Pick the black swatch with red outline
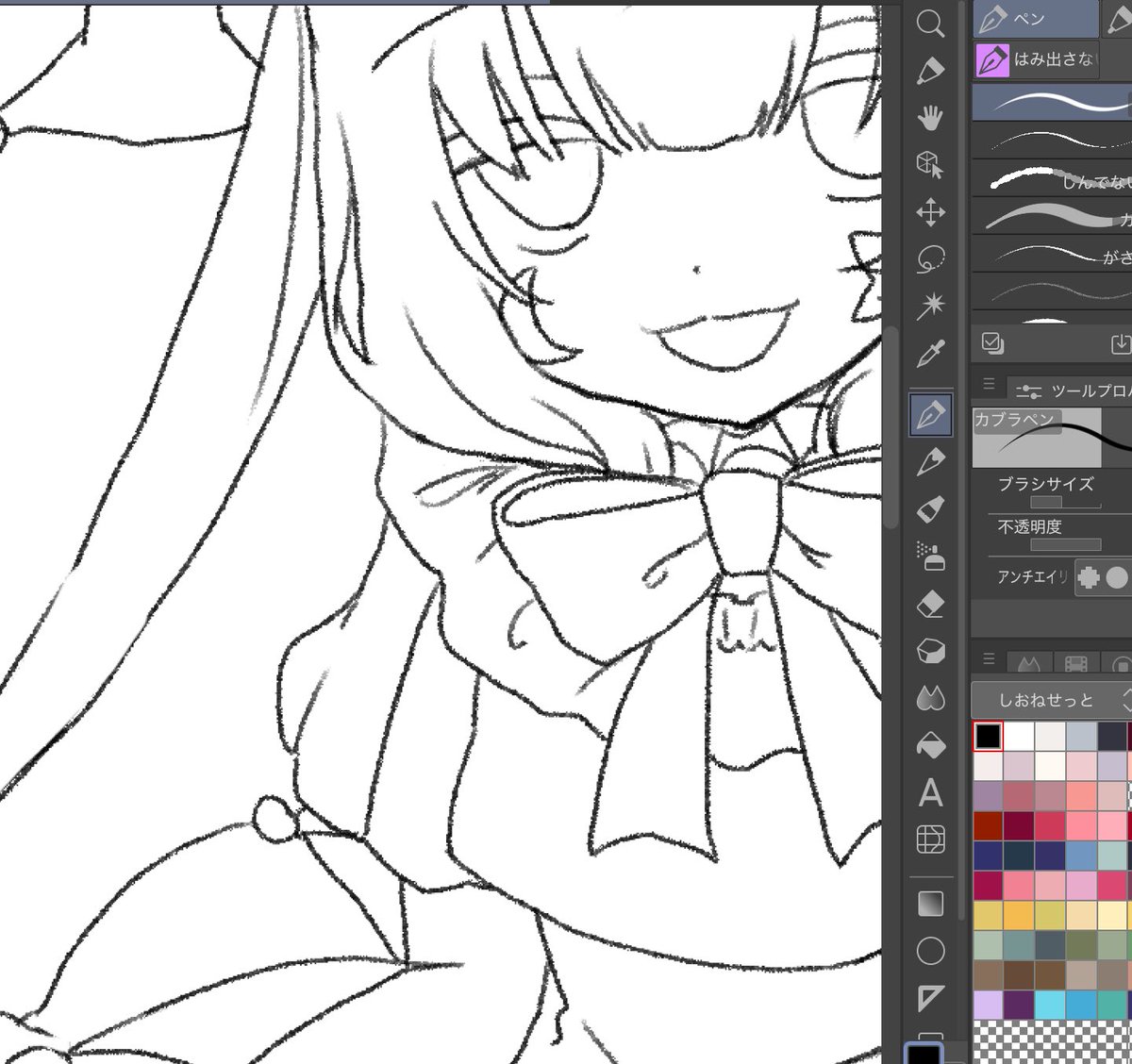 [x=988, y=736]
